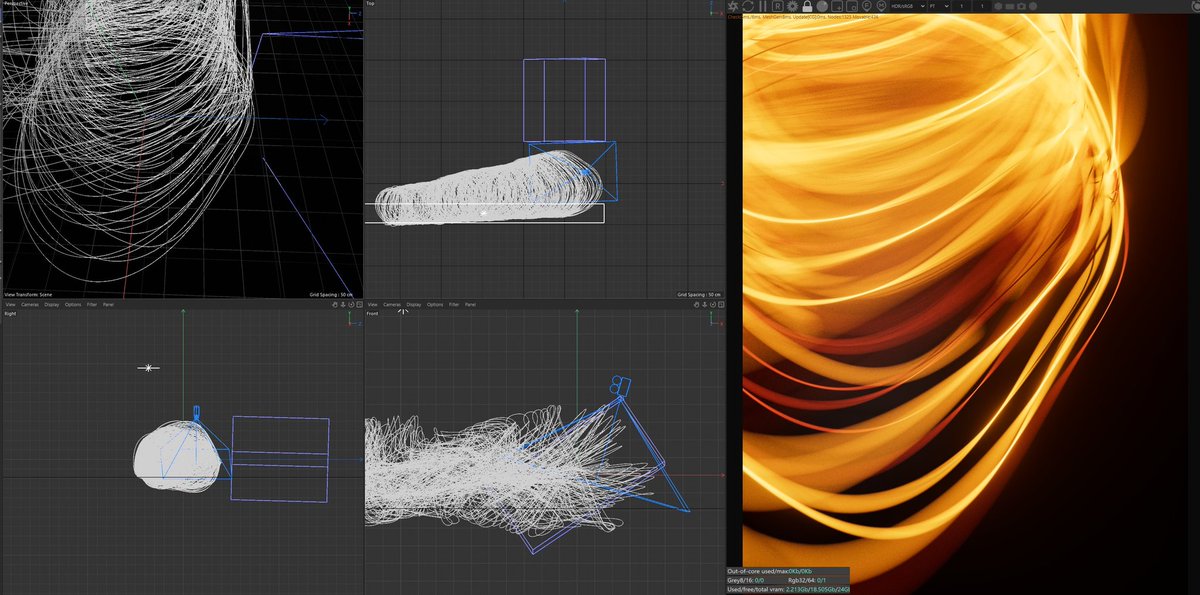This screenshot has width=1200, height=595.
Task: Click the 'Top' viewport label
Action: (x=370, y=4)
